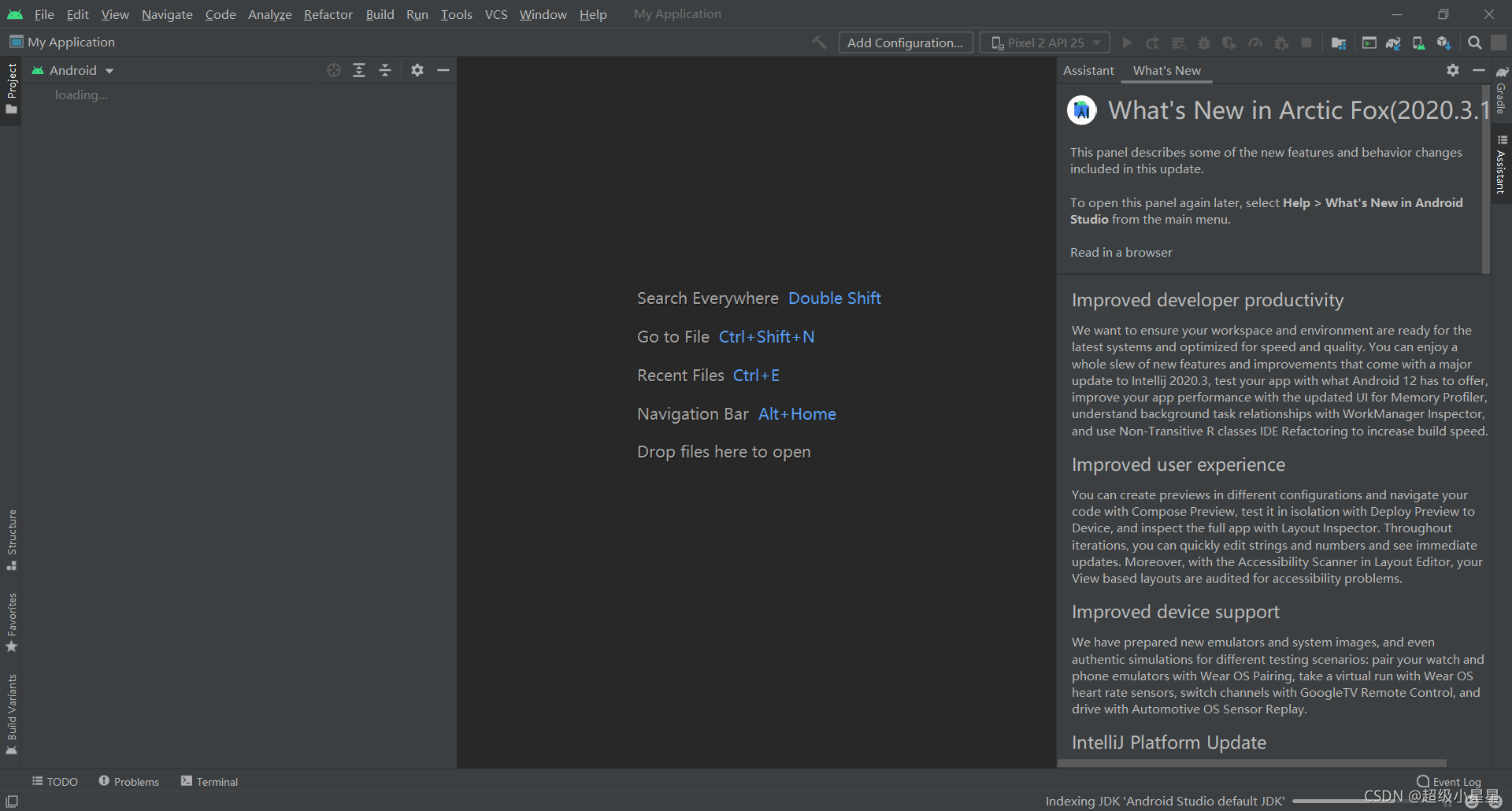Click the user avatar icon in toolbar

coord(1499,43)
